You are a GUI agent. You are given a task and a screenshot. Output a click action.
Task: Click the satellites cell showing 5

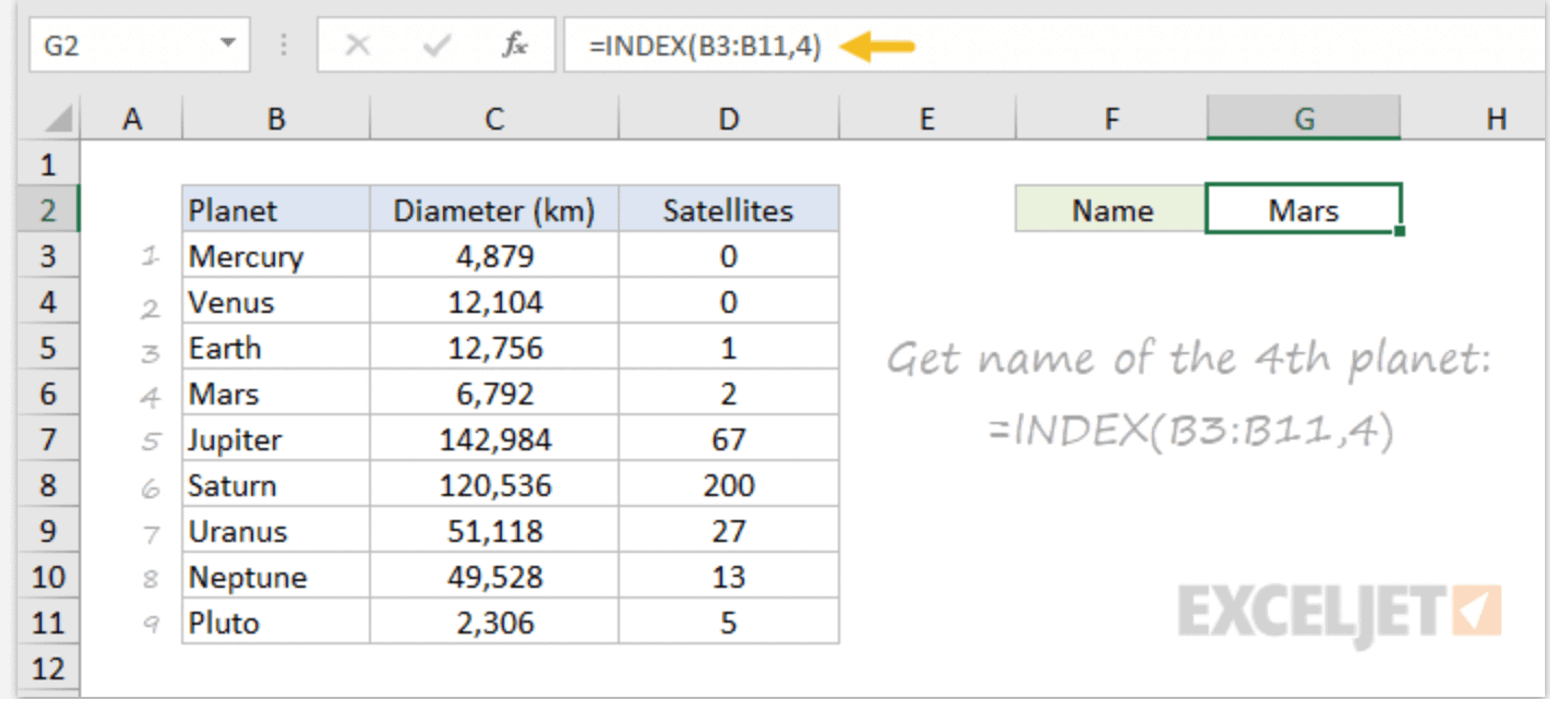[729, 623]
